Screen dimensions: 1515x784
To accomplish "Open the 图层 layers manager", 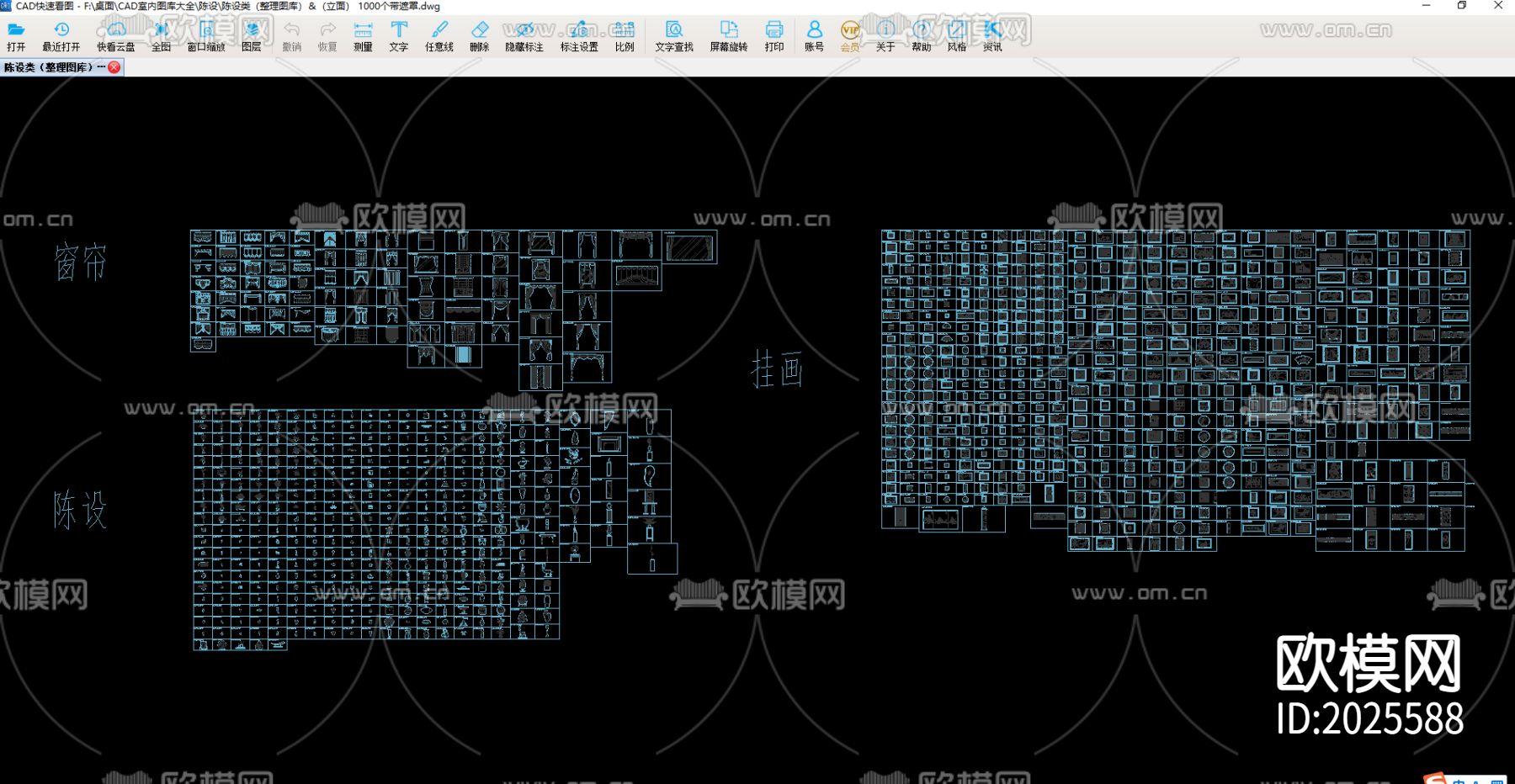I will point(252,36).
